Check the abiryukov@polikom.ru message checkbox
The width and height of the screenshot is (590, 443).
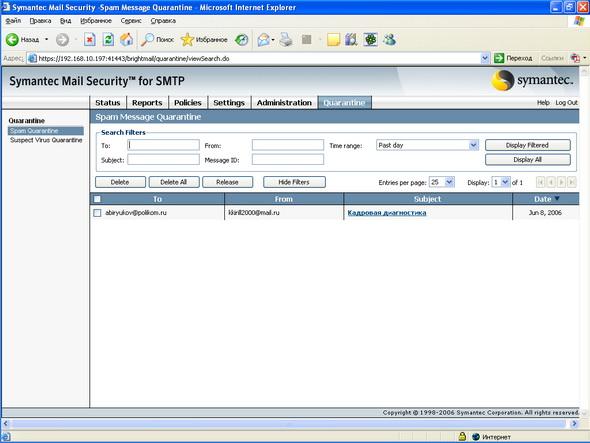[x=97, y=213]
